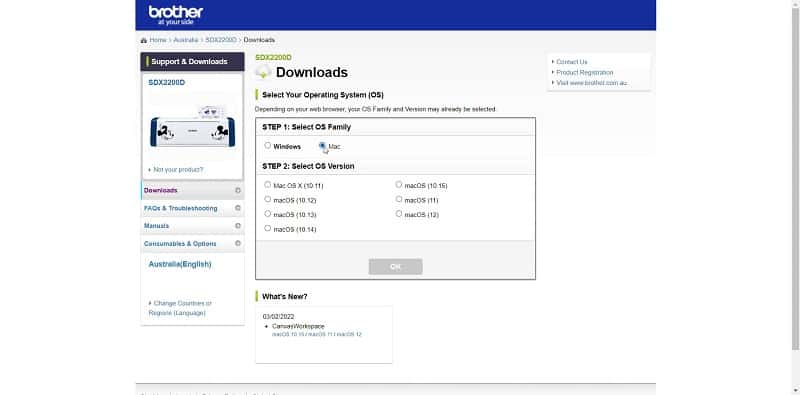Click the SDX2200D product name in sidebar
The width and height of the screenshot is (800, 395).
tap(167, 82)
